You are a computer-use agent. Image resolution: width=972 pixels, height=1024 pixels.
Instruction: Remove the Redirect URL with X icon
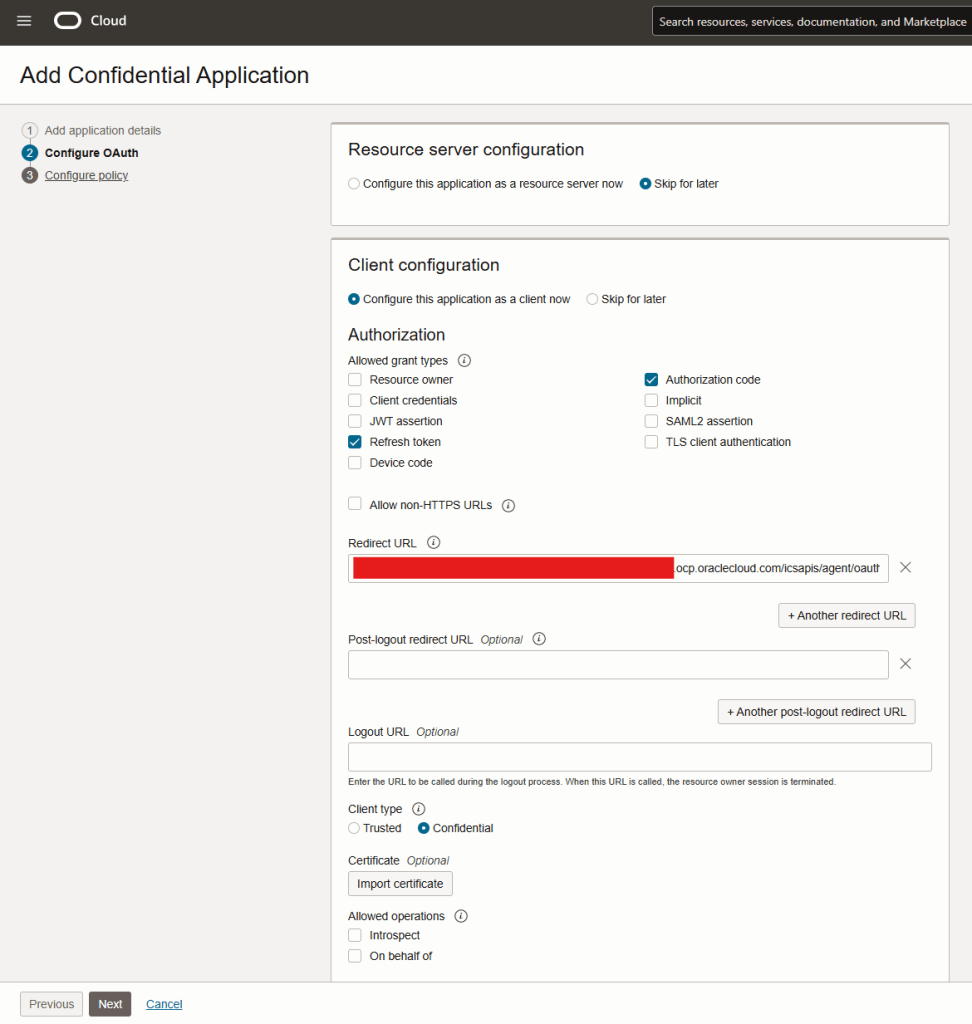[905, 567]
